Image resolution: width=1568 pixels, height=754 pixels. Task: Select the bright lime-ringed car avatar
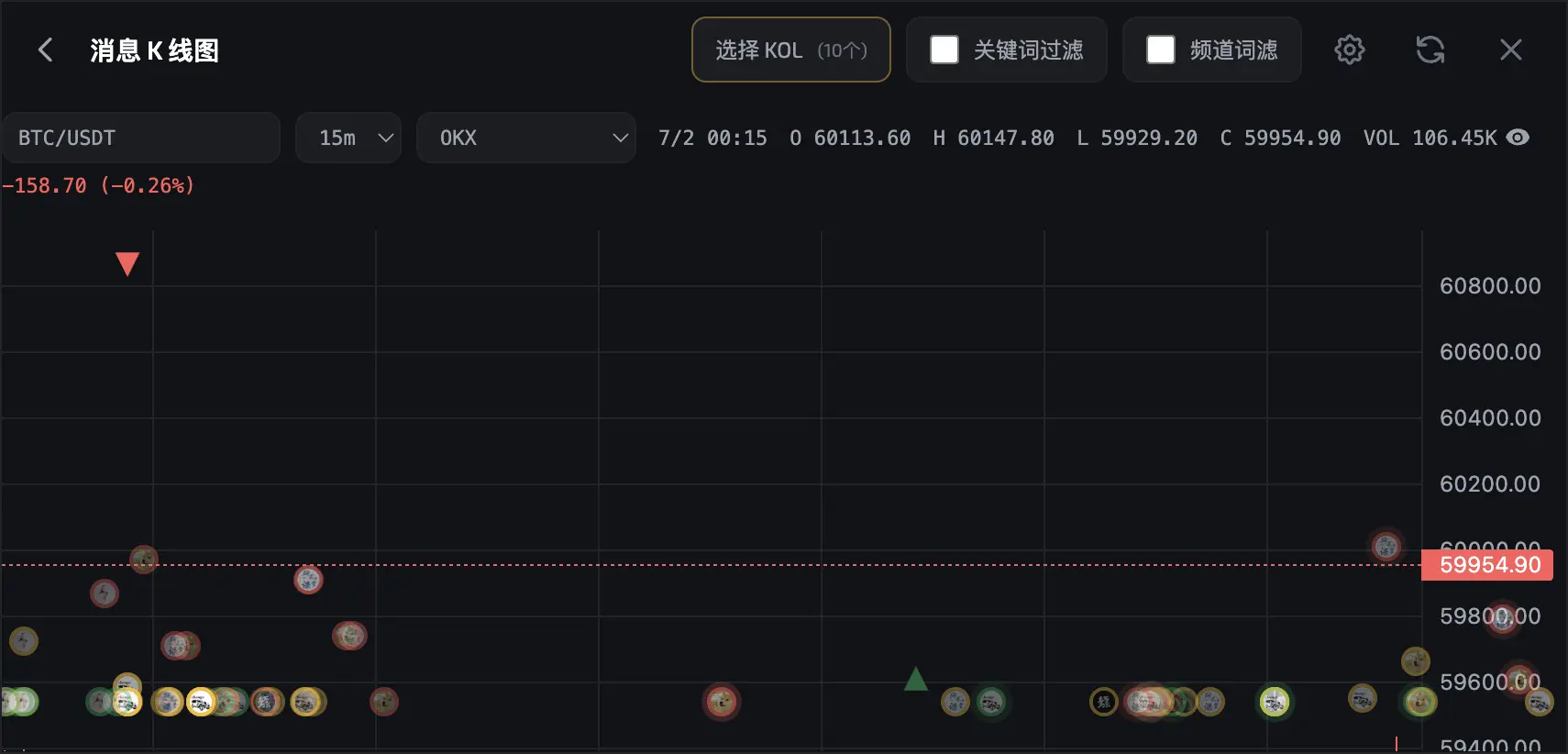tap(1275, 703)
